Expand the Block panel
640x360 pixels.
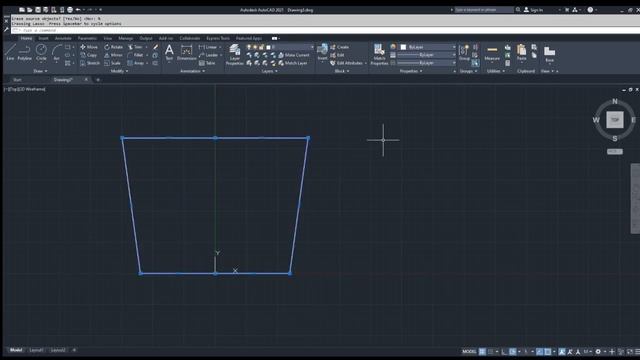tap(342, 71)
